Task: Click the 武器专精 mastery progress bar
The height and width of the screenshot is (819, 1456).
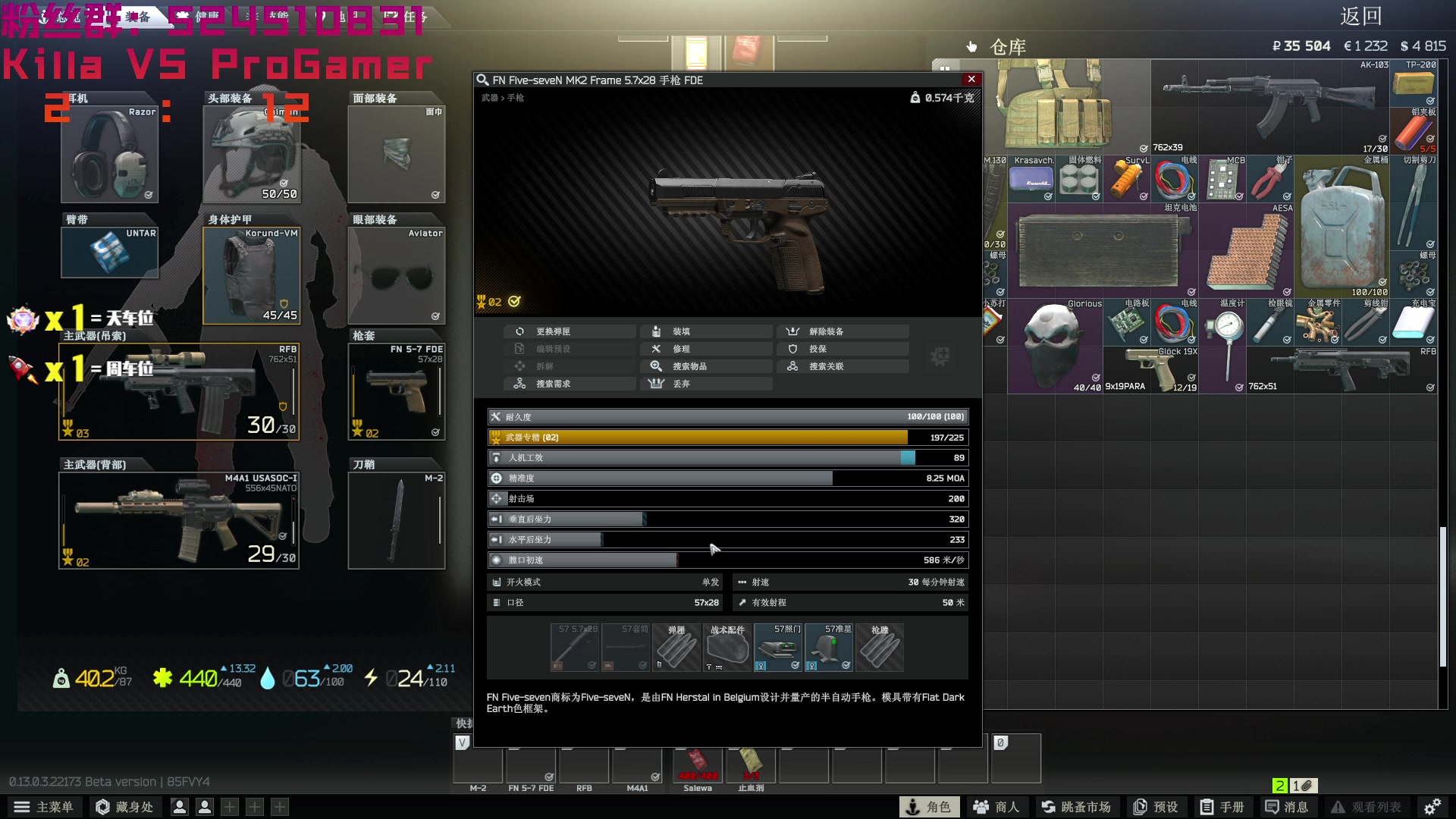Action: (727, 438)
